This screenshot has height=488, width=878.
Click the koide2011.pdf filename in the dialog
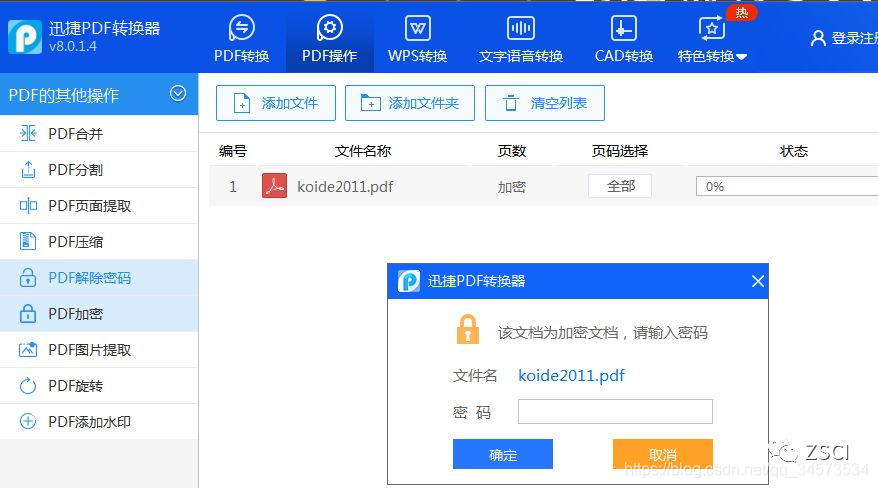571,376
